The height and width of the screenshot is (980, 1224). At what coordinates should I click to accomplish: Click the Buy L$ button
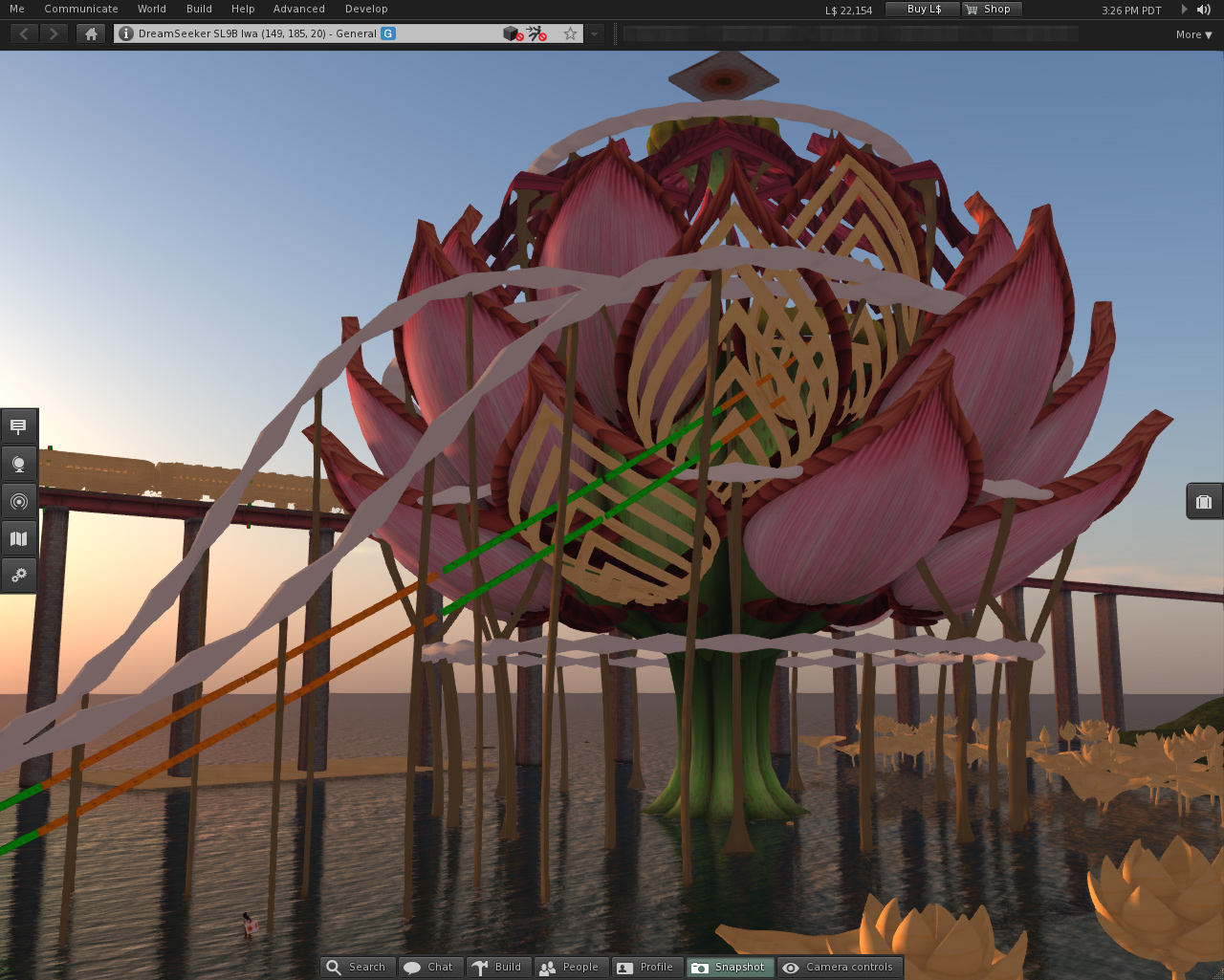coord(923,9)
